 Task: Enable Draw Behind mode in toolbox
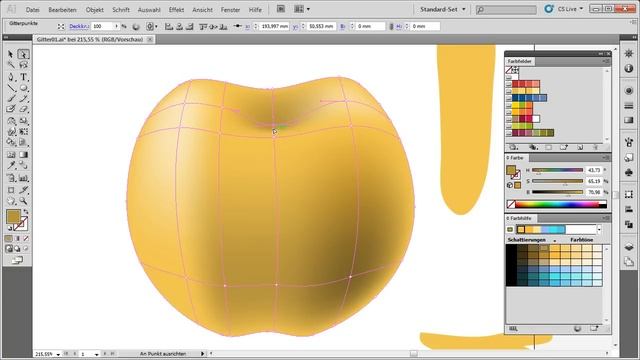(x=18, y=249)
